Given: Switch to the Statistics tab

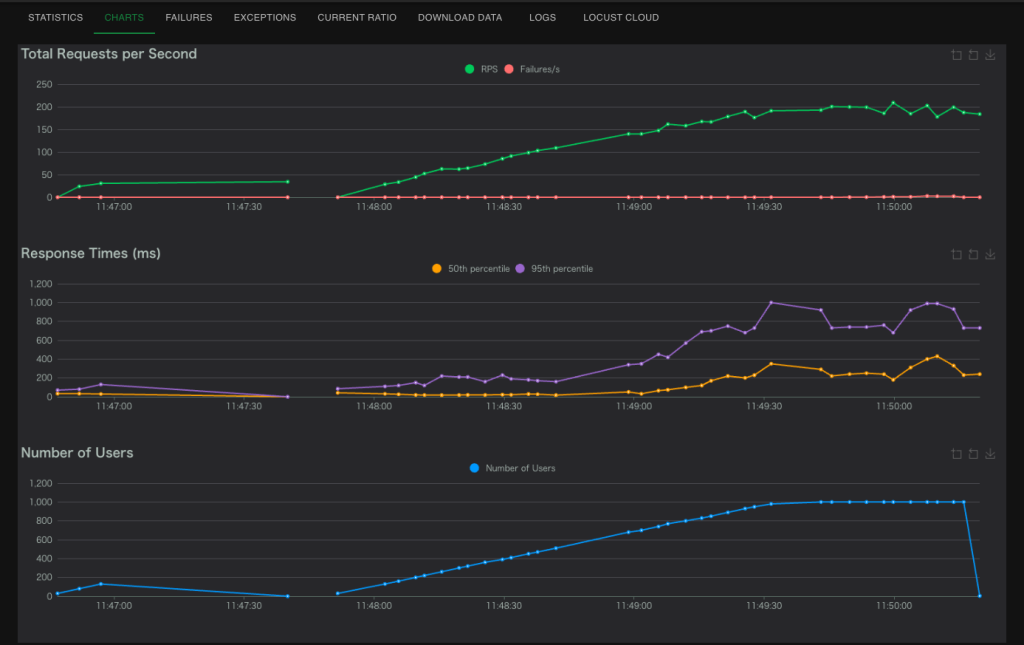Looking at the screenshot, I should pyautogui.click(x=55, y=17).
